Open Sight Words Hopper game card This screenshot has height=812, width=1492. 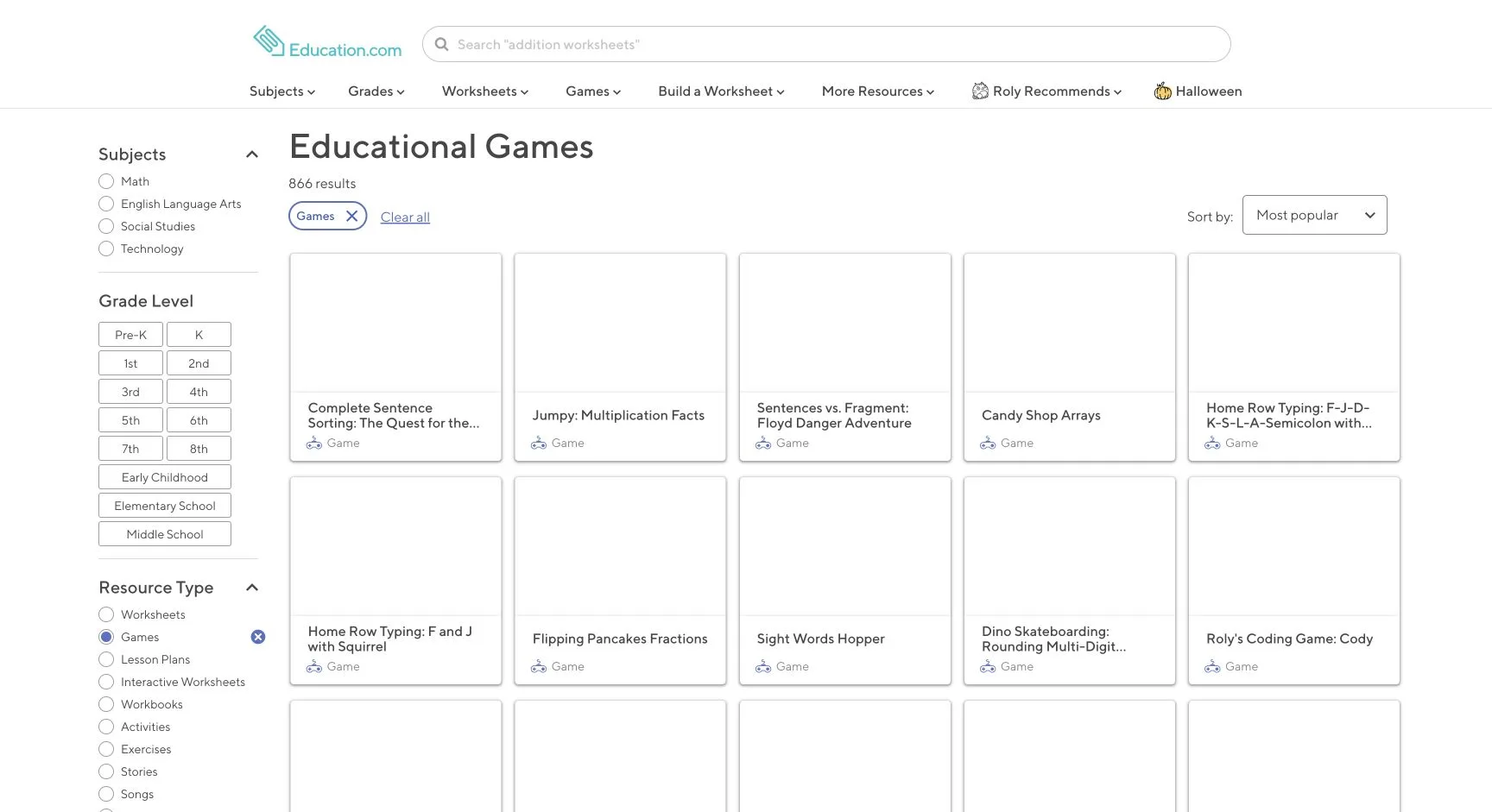coord(845,581)
